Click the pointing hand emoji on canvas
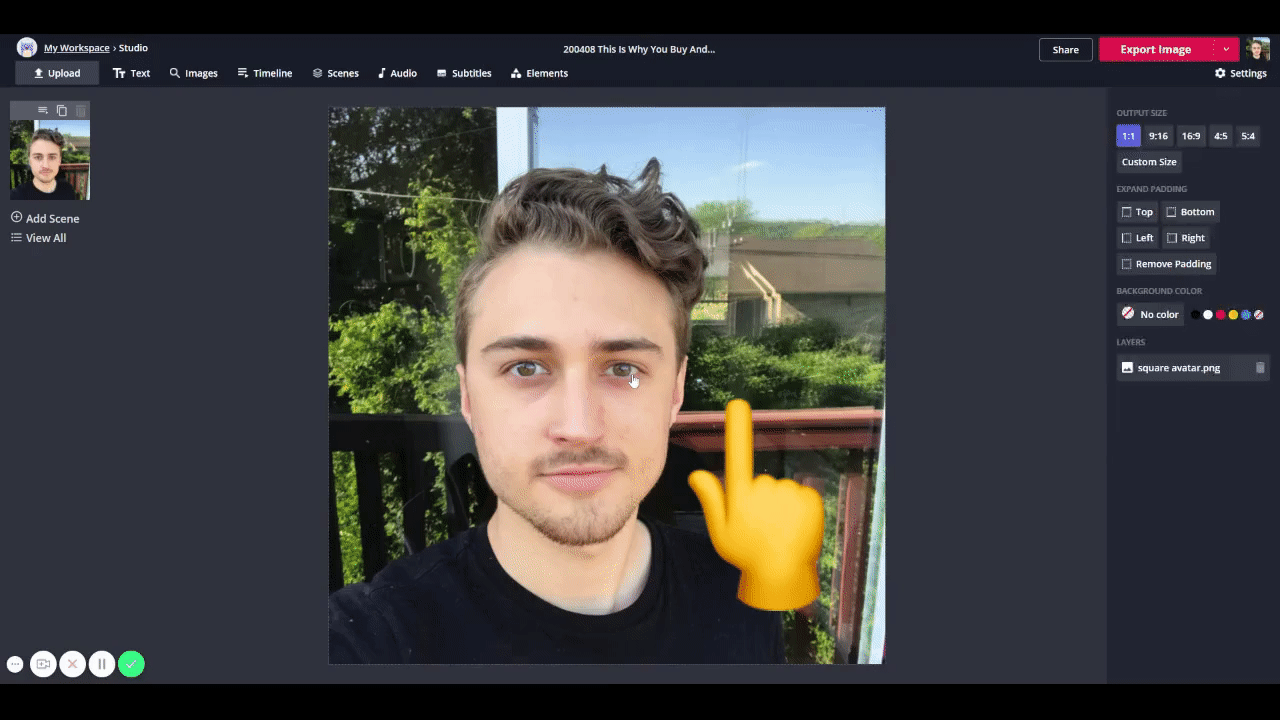This screenshot has height=720, width=1280. coord(757,505)
